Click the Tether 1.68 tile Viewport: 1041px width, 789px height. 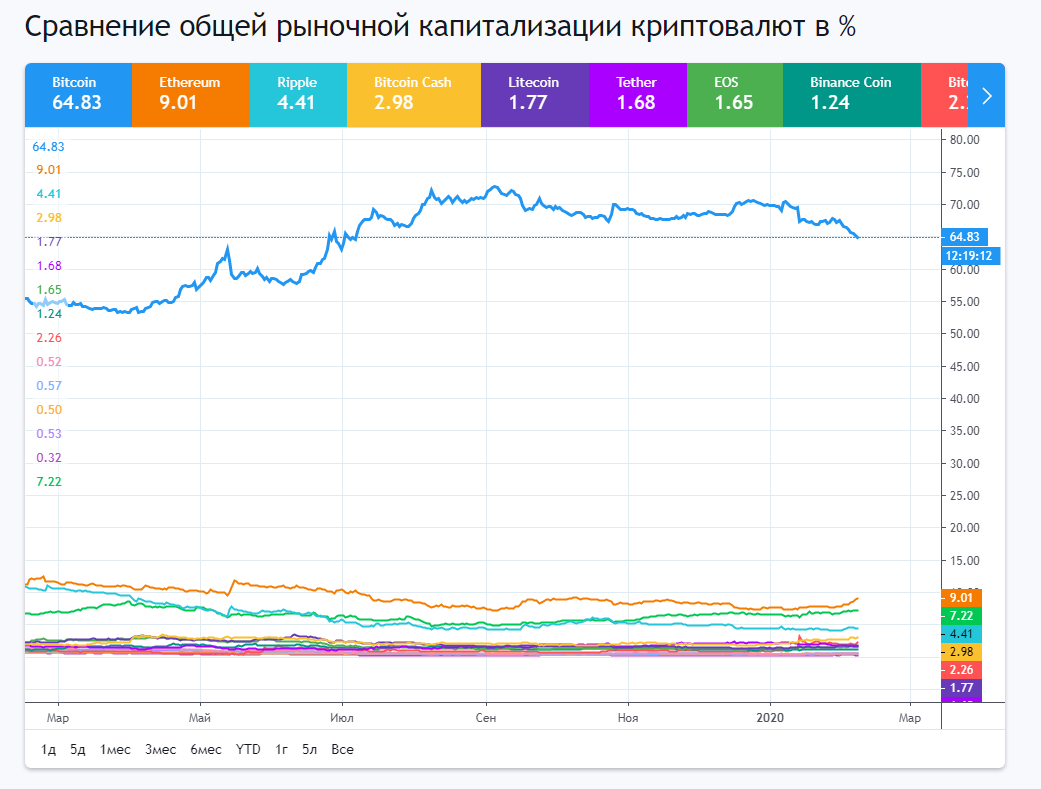637,94
